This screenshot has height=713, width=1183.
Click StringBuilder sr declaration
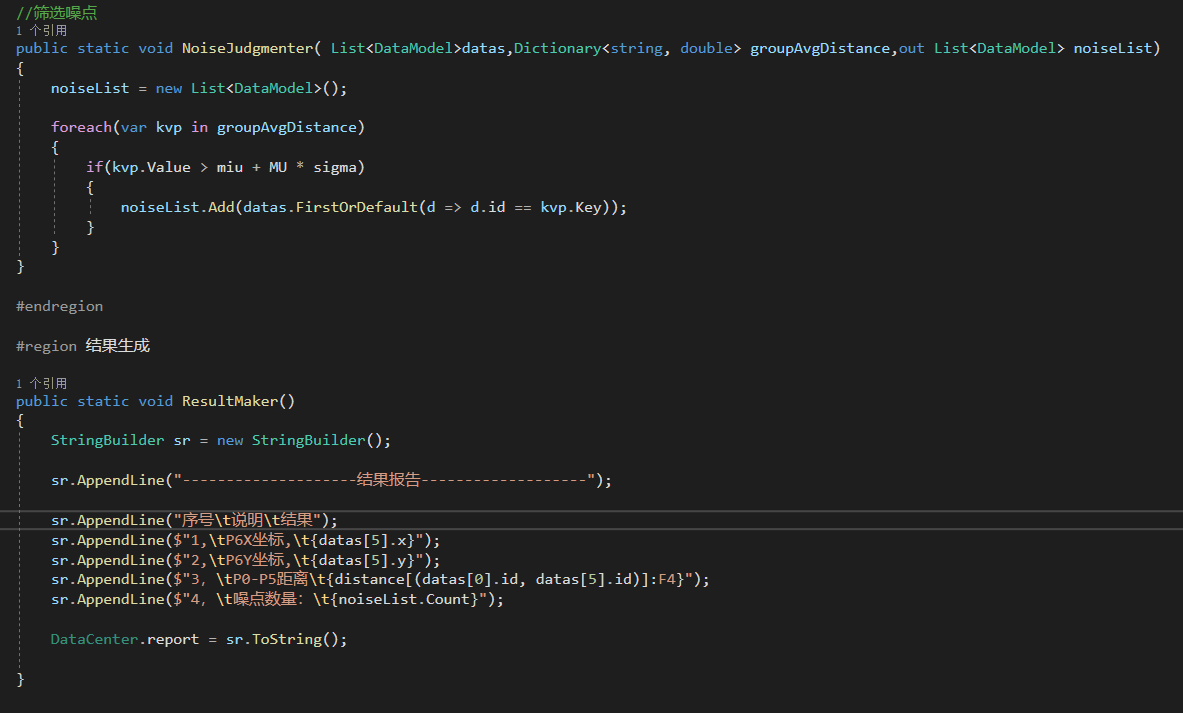click(221, 441)
